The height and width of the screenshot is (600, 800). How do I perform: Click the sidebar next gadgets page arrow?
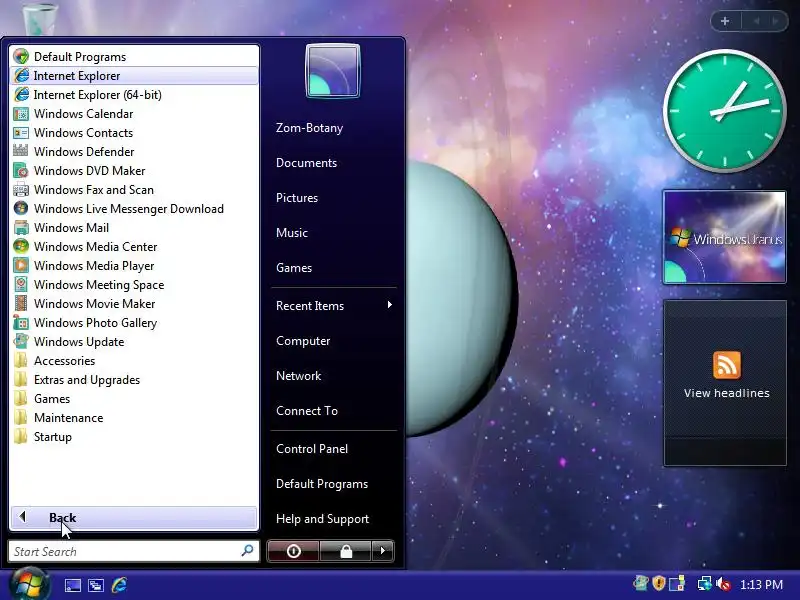[x=775, y=21]
